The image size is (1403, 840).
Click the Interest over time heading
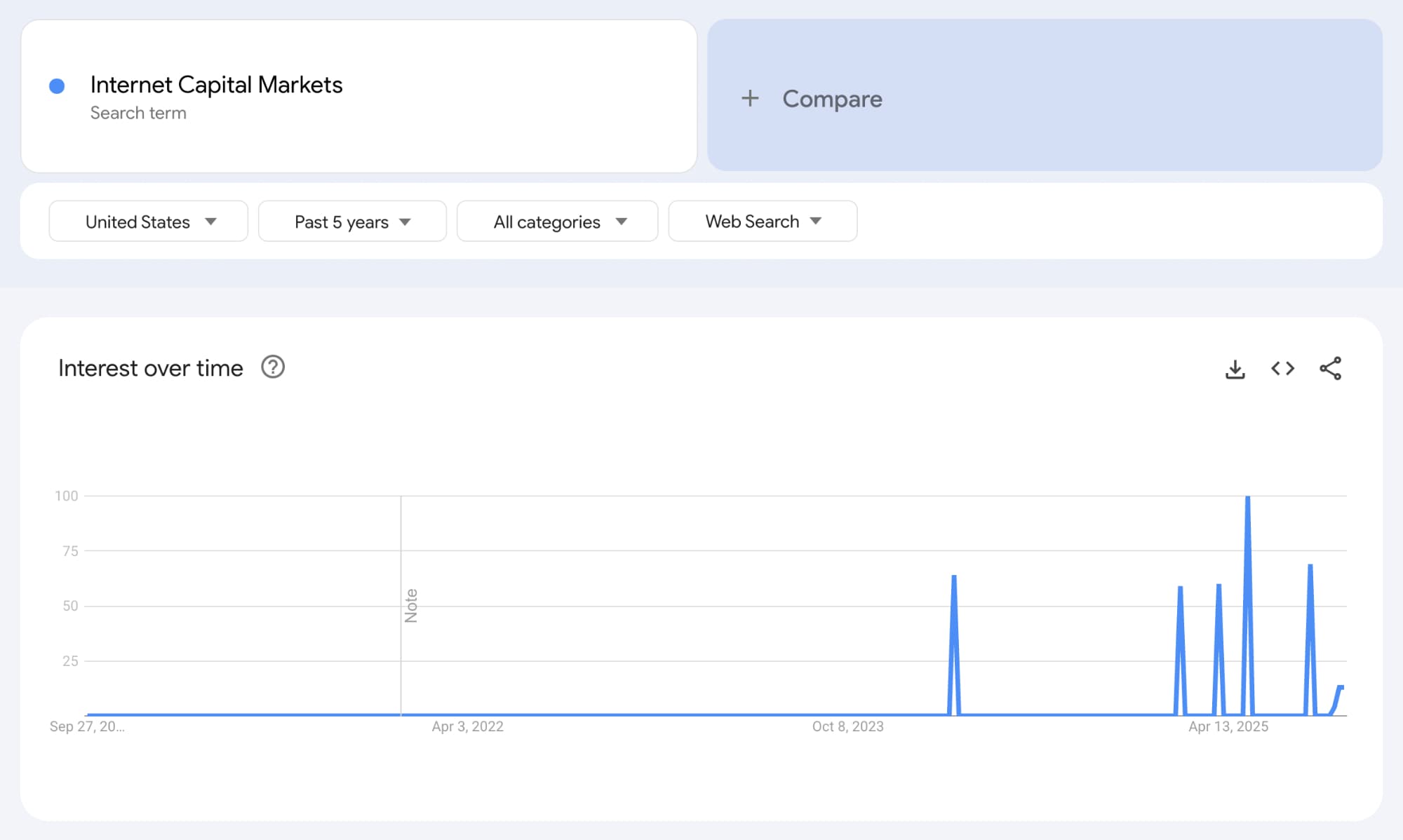[x=151, y=368]
